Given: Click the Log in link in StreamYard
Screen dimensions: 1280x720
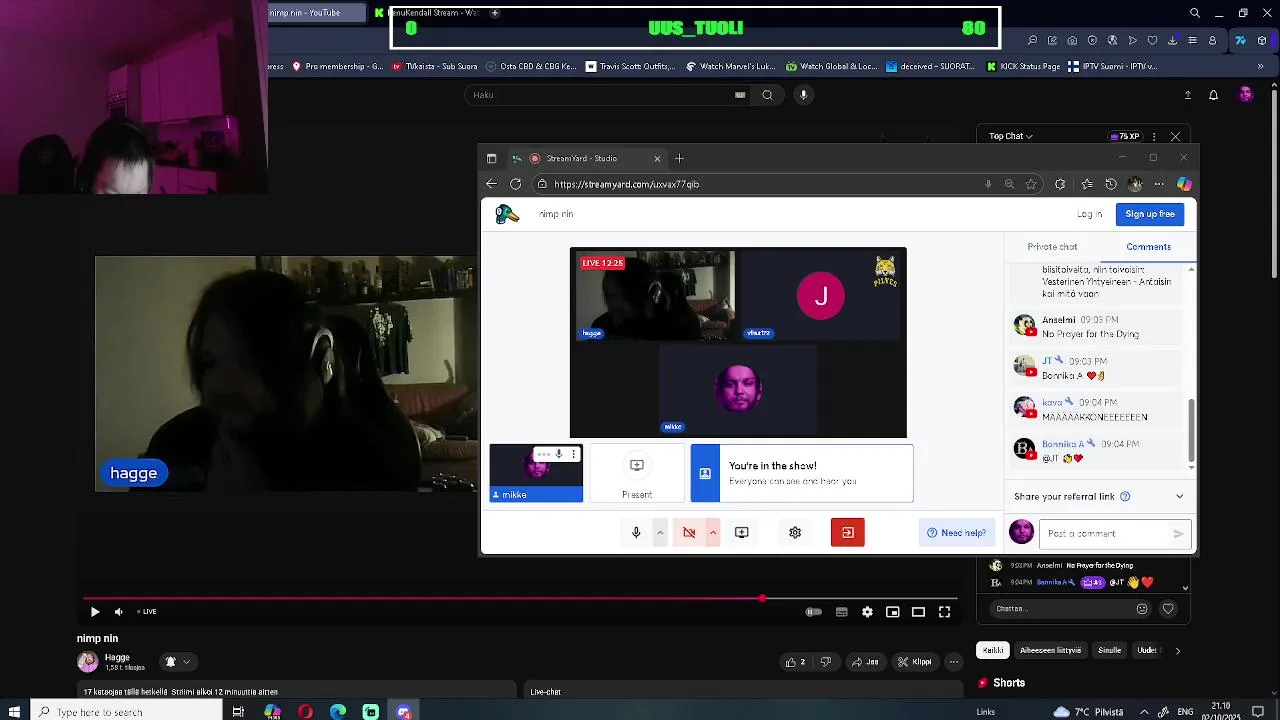Looking at the screenshot, I should (1089, 214).
